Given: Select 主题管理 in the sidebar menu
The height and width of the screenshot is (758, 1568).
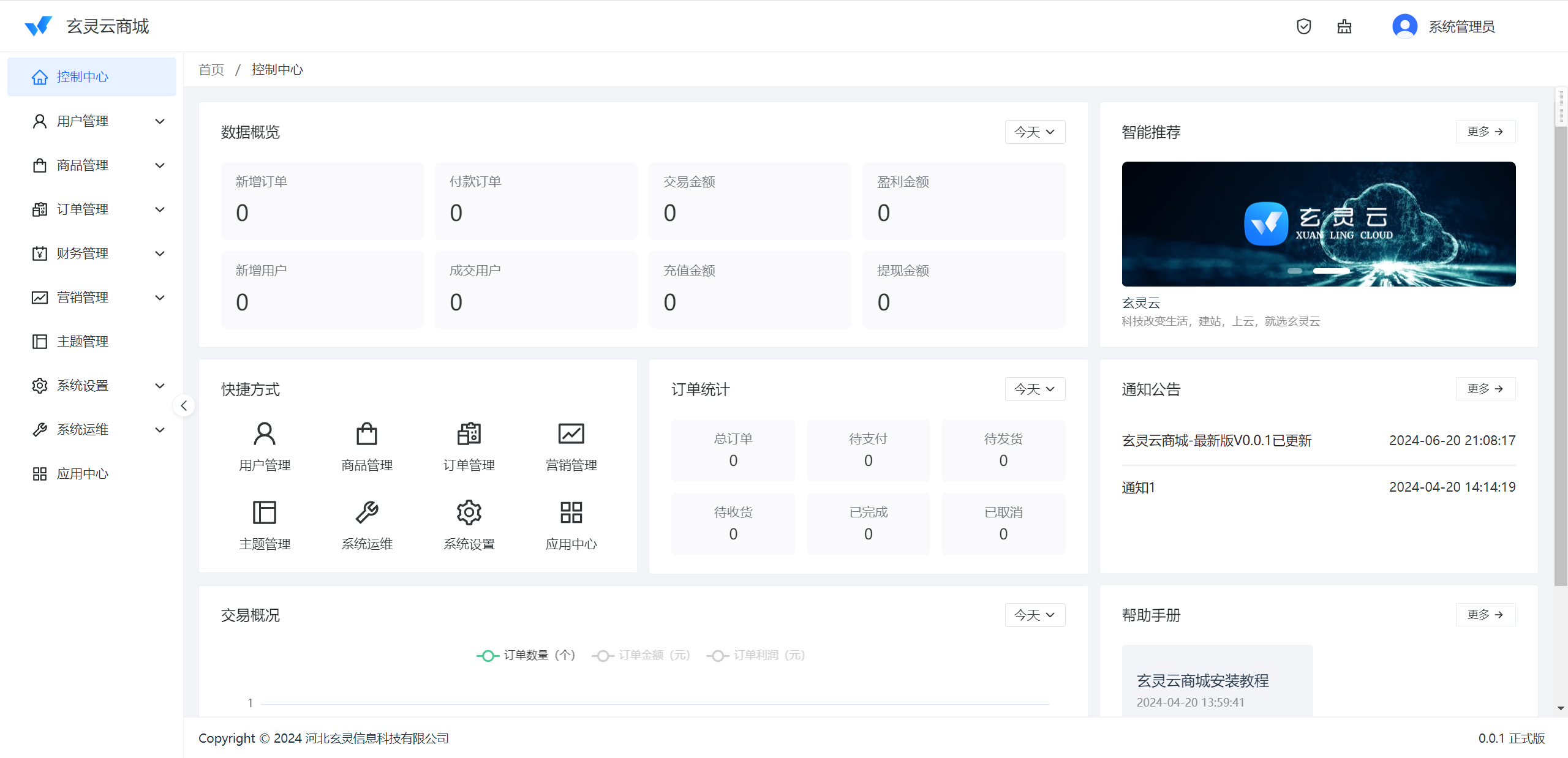Looking at the screenshot, I should (83, 342).
